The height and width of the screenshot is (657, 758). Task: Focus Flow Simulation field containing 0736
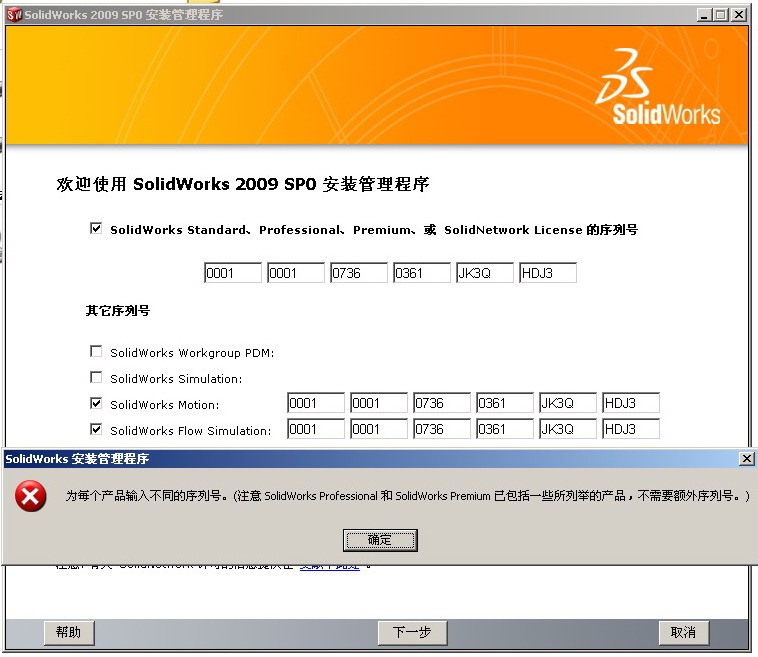coord(442,429)
